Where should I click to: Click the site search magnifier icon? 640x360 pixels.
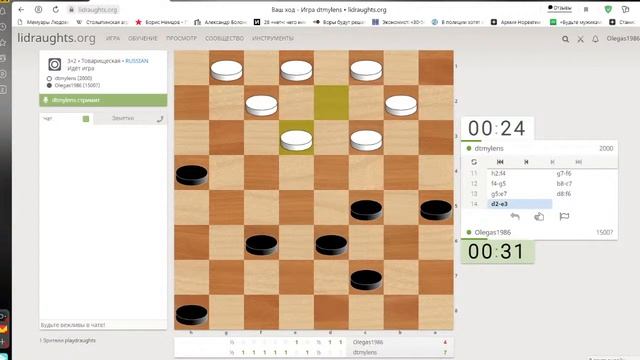[x=565, y=39]
